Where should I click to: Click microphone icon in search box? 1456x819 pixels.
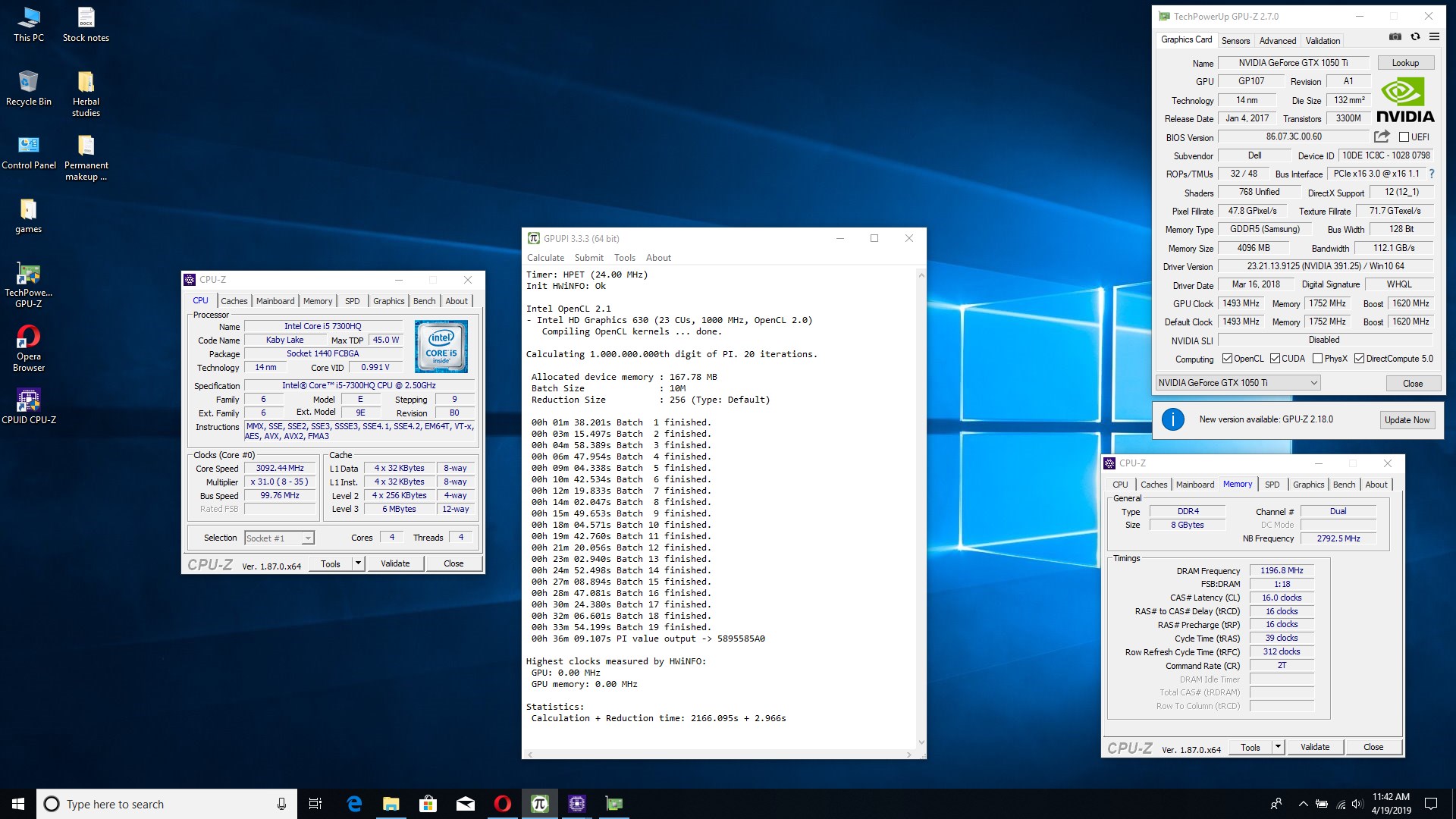(x=281, y=804)
